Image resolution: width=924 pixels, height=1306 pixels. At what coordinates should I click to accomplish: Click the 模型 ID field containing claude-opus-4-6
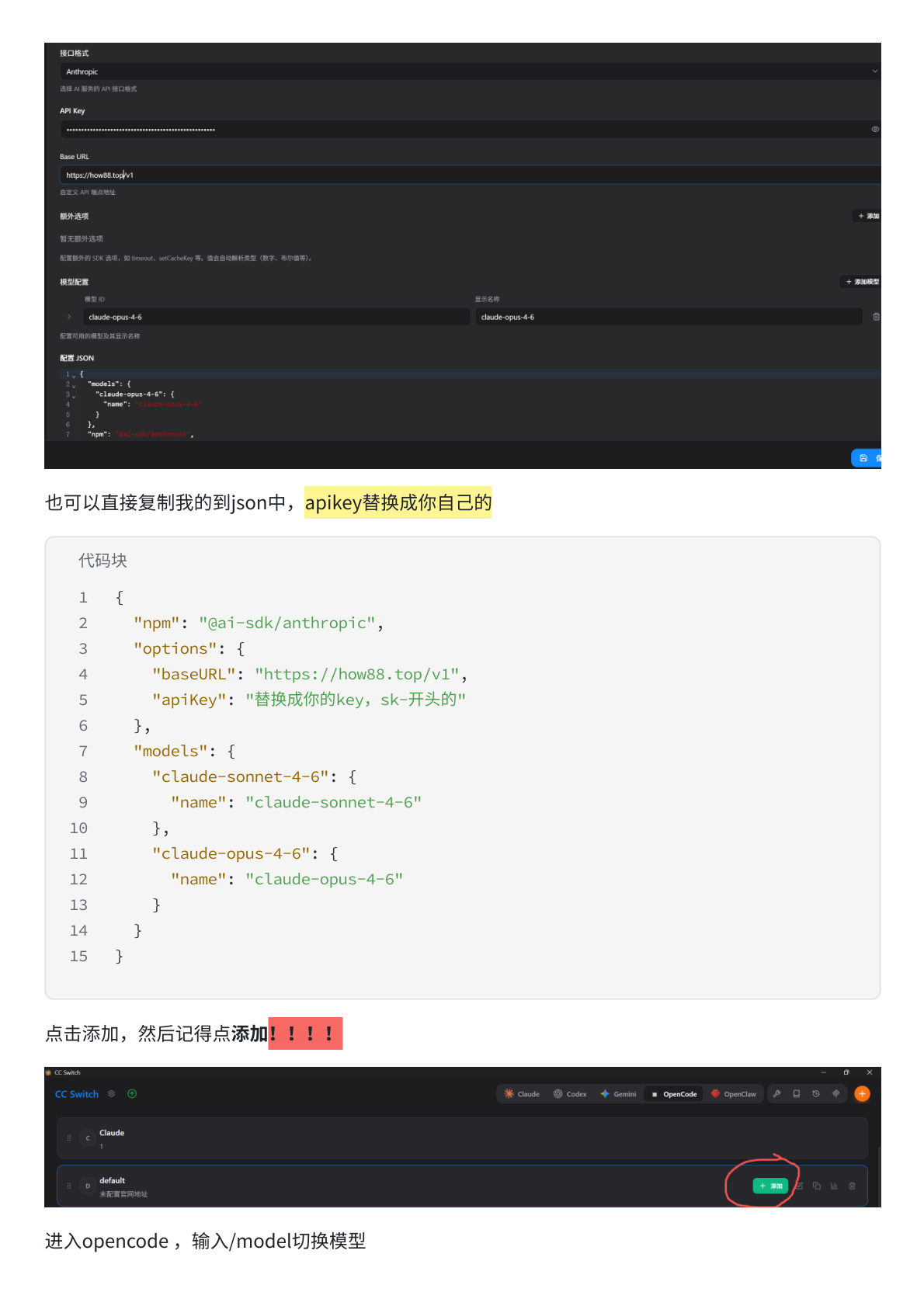point(276,317)
